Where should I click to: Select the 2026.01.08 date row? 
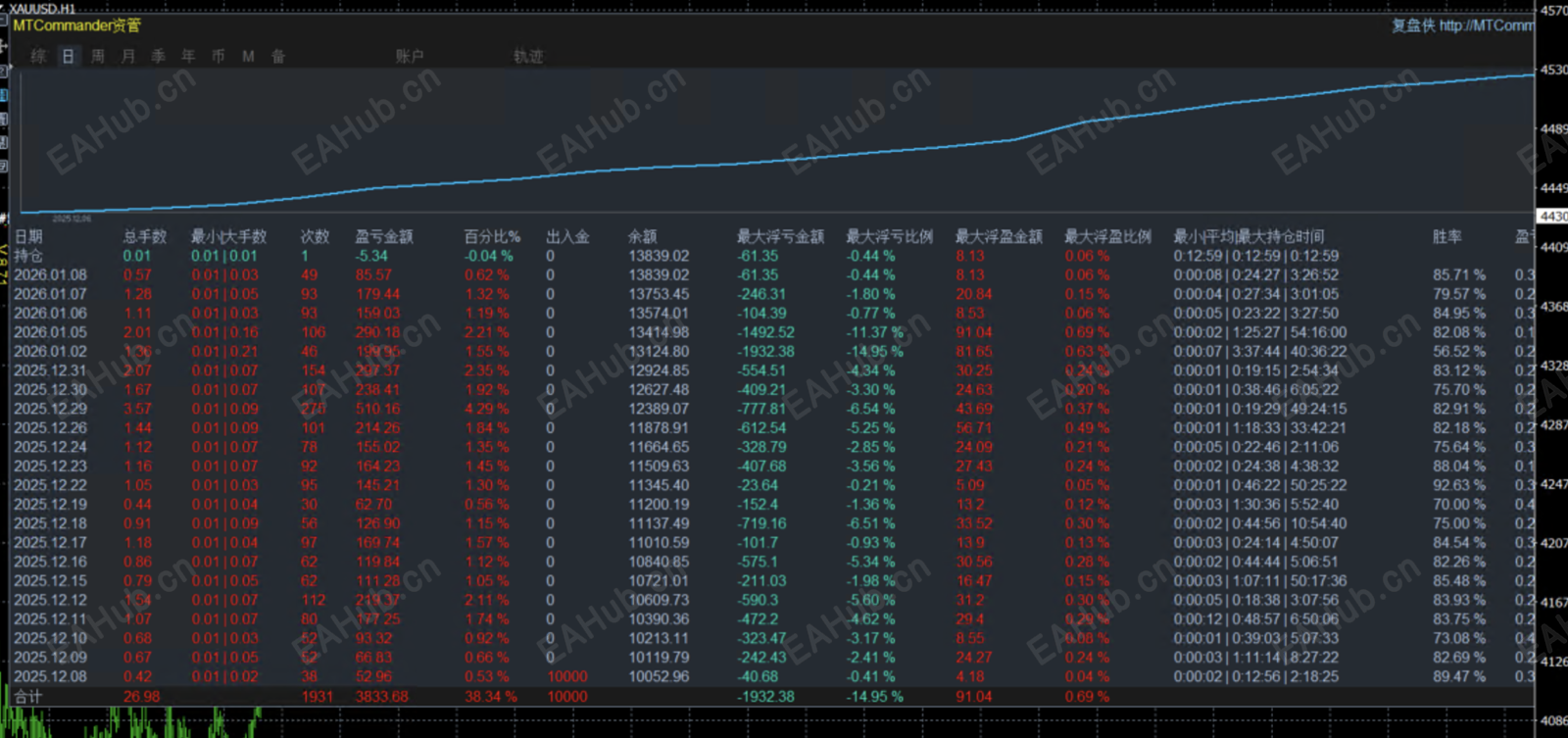(50, 275)
